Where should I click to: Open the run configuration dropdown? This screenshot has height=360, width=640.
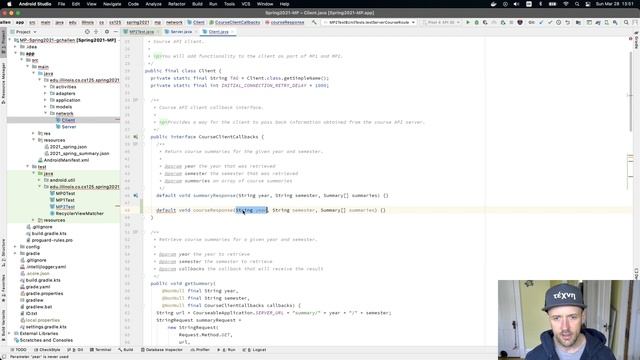tap(370, 22)
